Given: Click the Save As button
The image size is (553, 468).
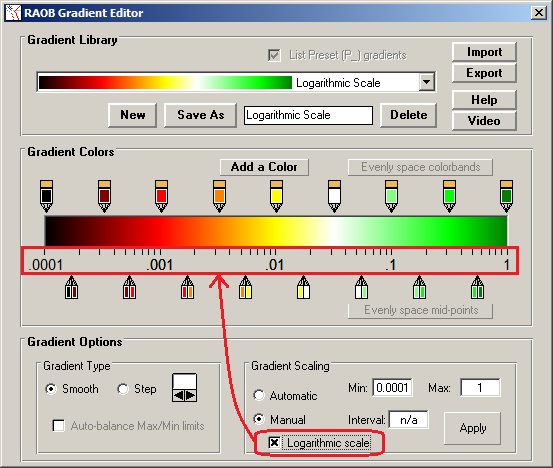Looking at the screenshot, I should click(200, 115).
